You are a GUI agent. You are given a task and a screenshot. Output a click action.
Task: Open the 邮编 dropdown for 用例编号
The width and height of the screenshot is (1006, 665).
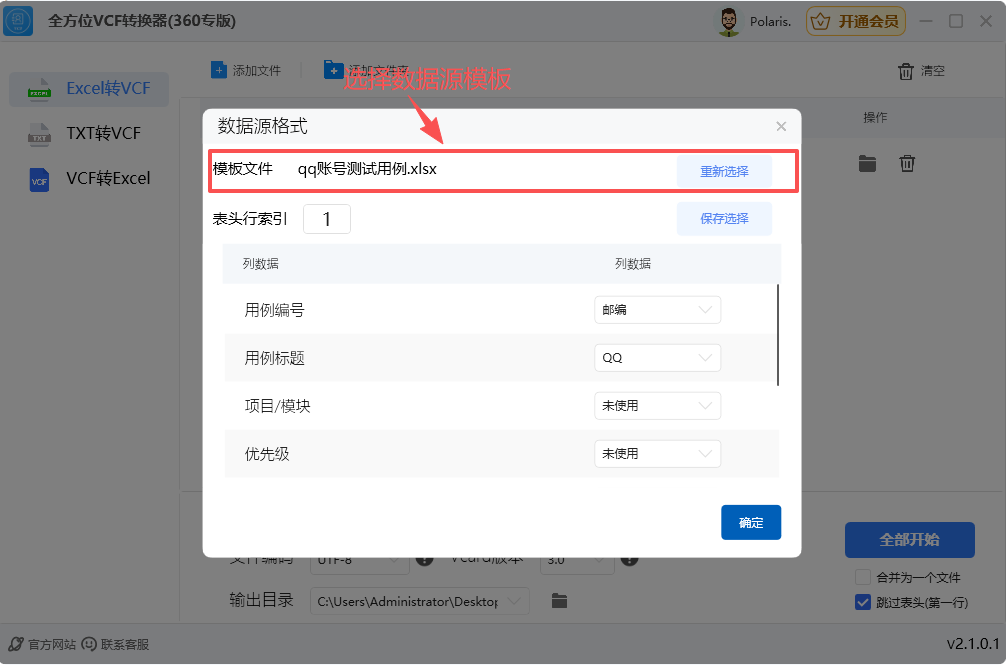pyautogui.click(x=657, y=310)
